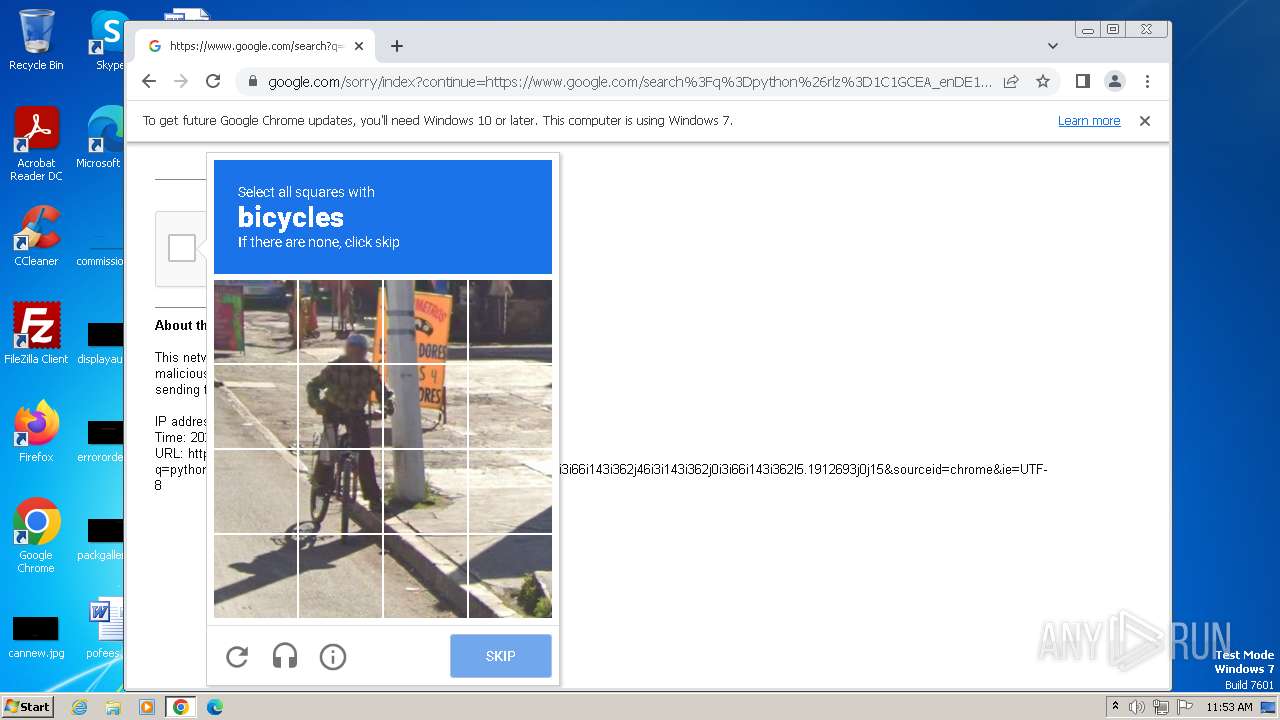This screenshot has width=1280, height=720.
Task: Click the forward navigation arrow
Action: click(x=181, y=81)
